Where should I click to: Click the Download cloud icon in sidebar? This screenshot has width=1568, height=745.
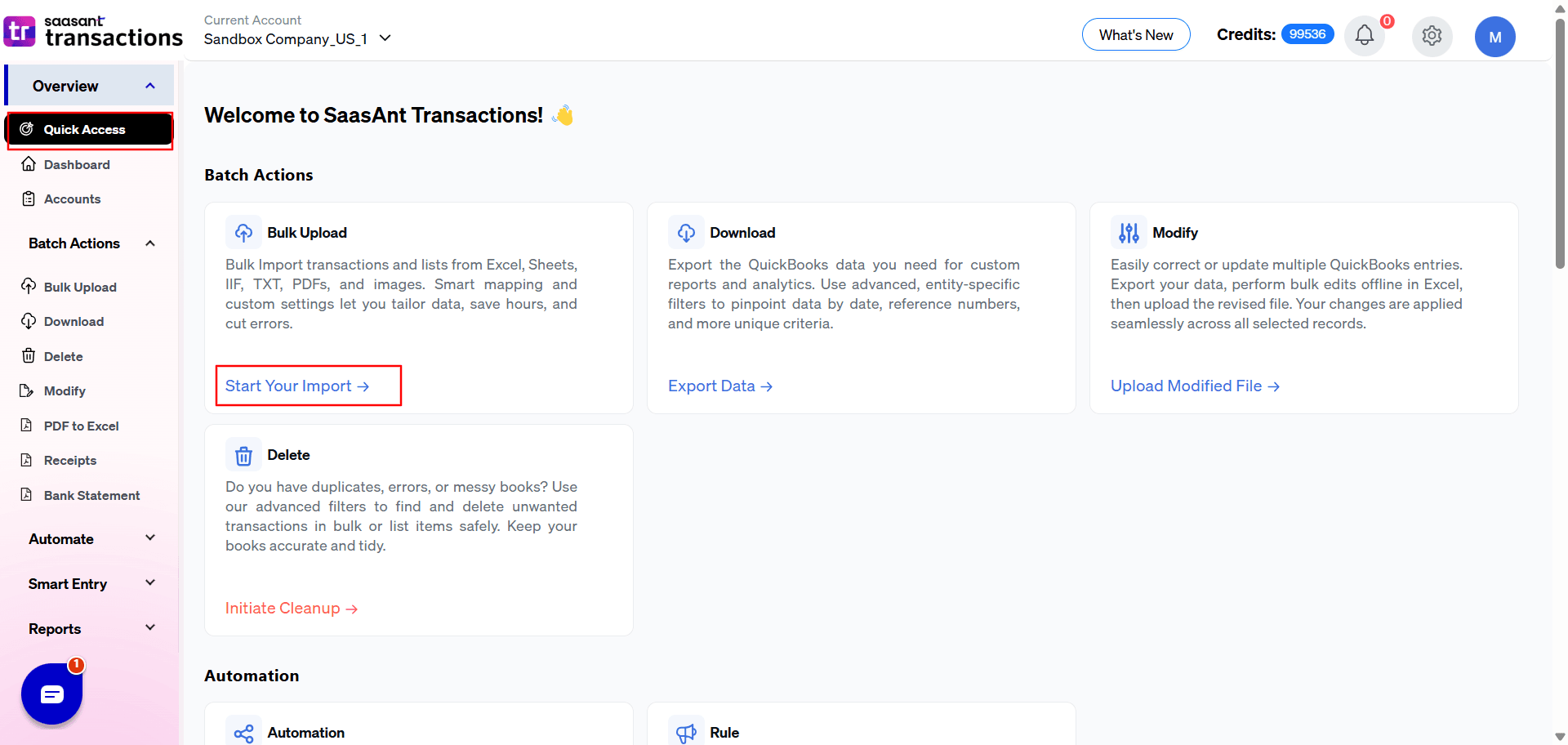(29, 321)
